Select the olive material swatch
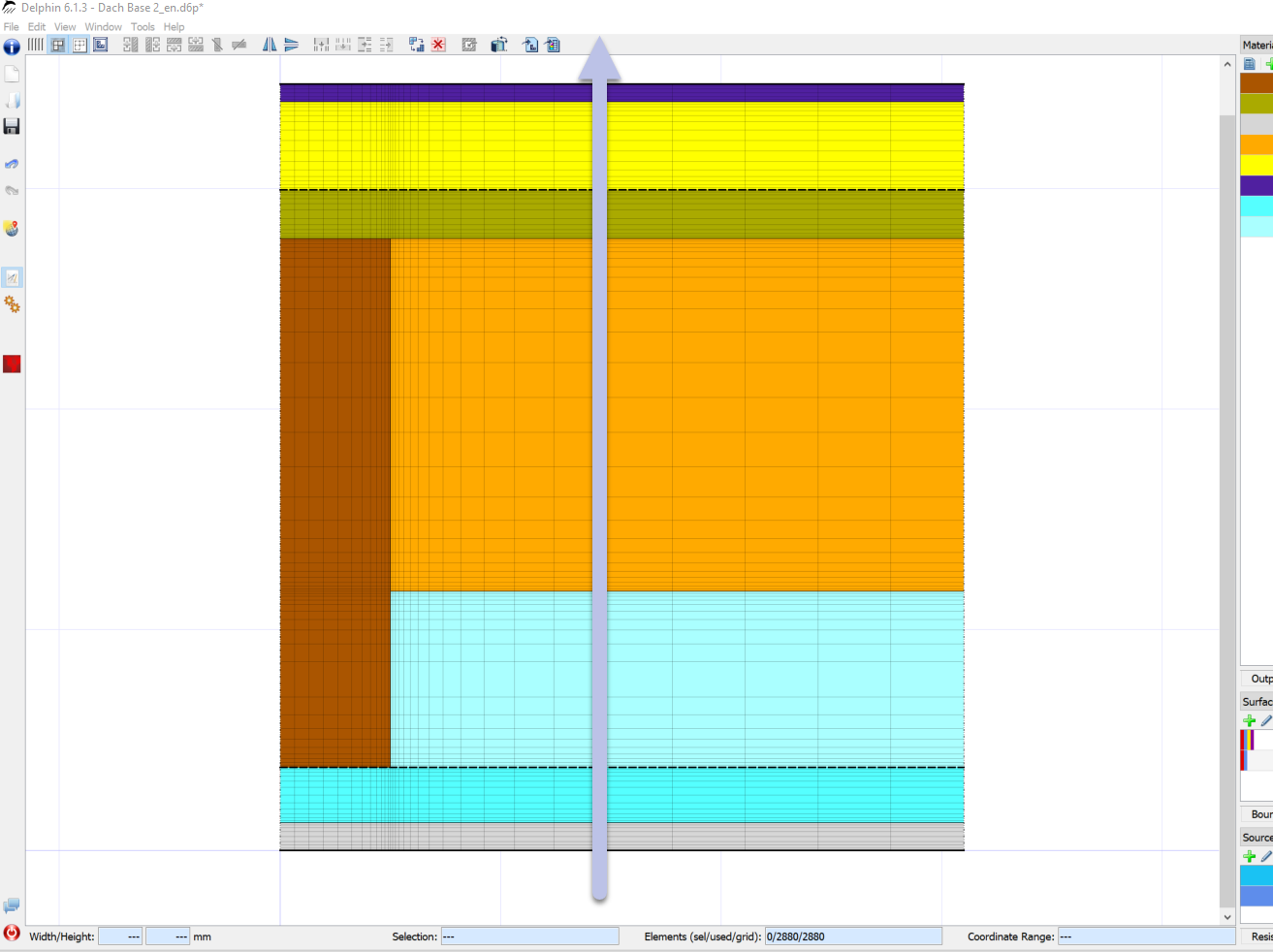This screenshot has width=1273, height=952. tap(1257, 104)
